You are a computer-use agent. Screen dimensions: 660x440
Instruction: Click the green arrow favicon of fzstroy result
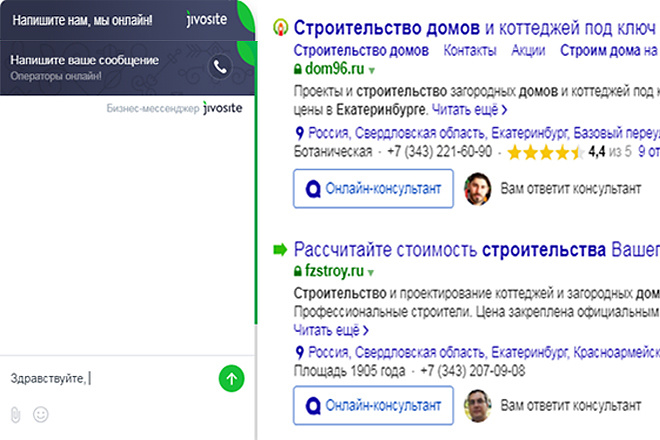(280, 249)
